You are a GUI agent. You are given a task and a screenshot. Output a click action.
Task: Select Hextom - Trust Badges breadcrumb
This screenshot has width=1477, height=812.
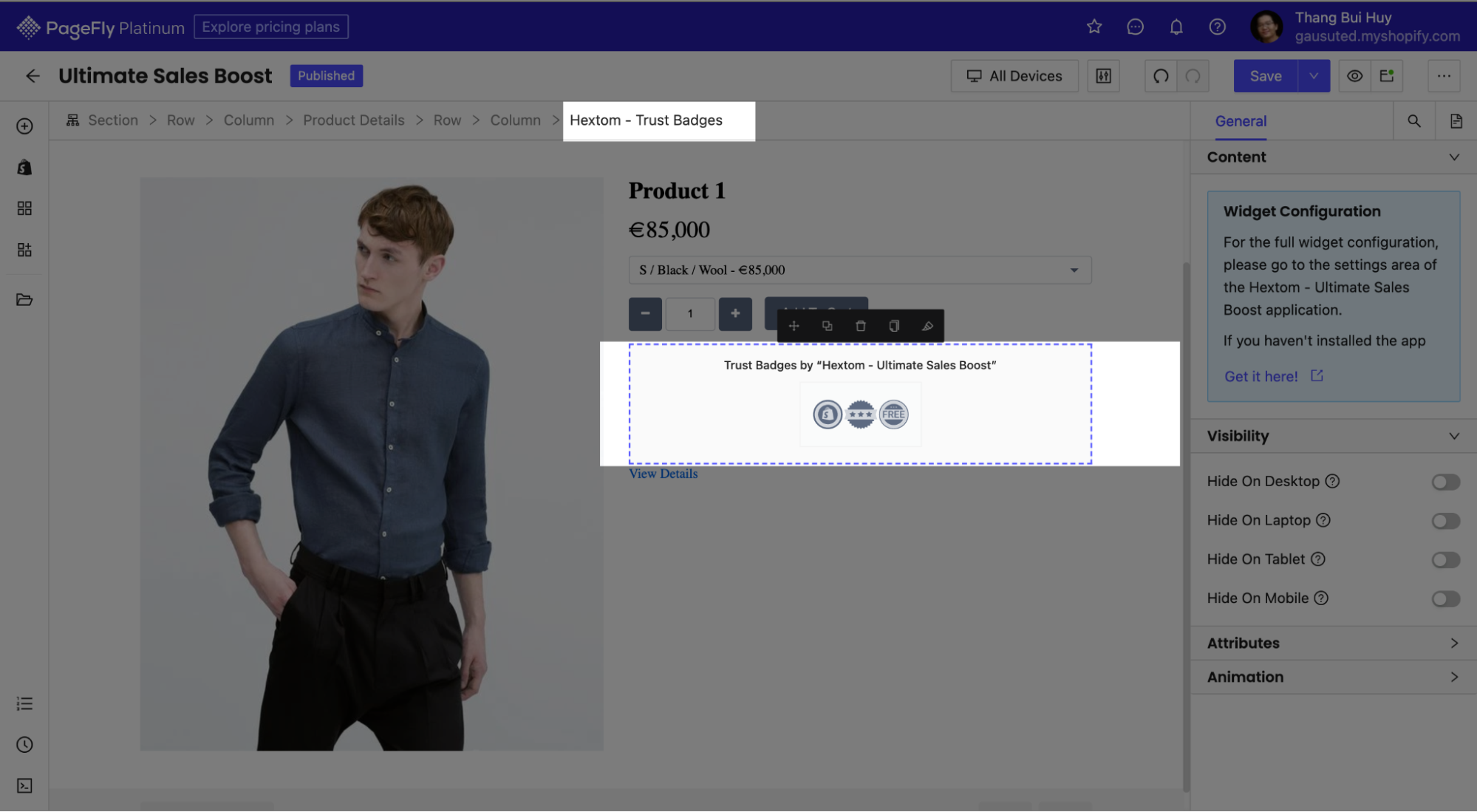click(646, 120)
